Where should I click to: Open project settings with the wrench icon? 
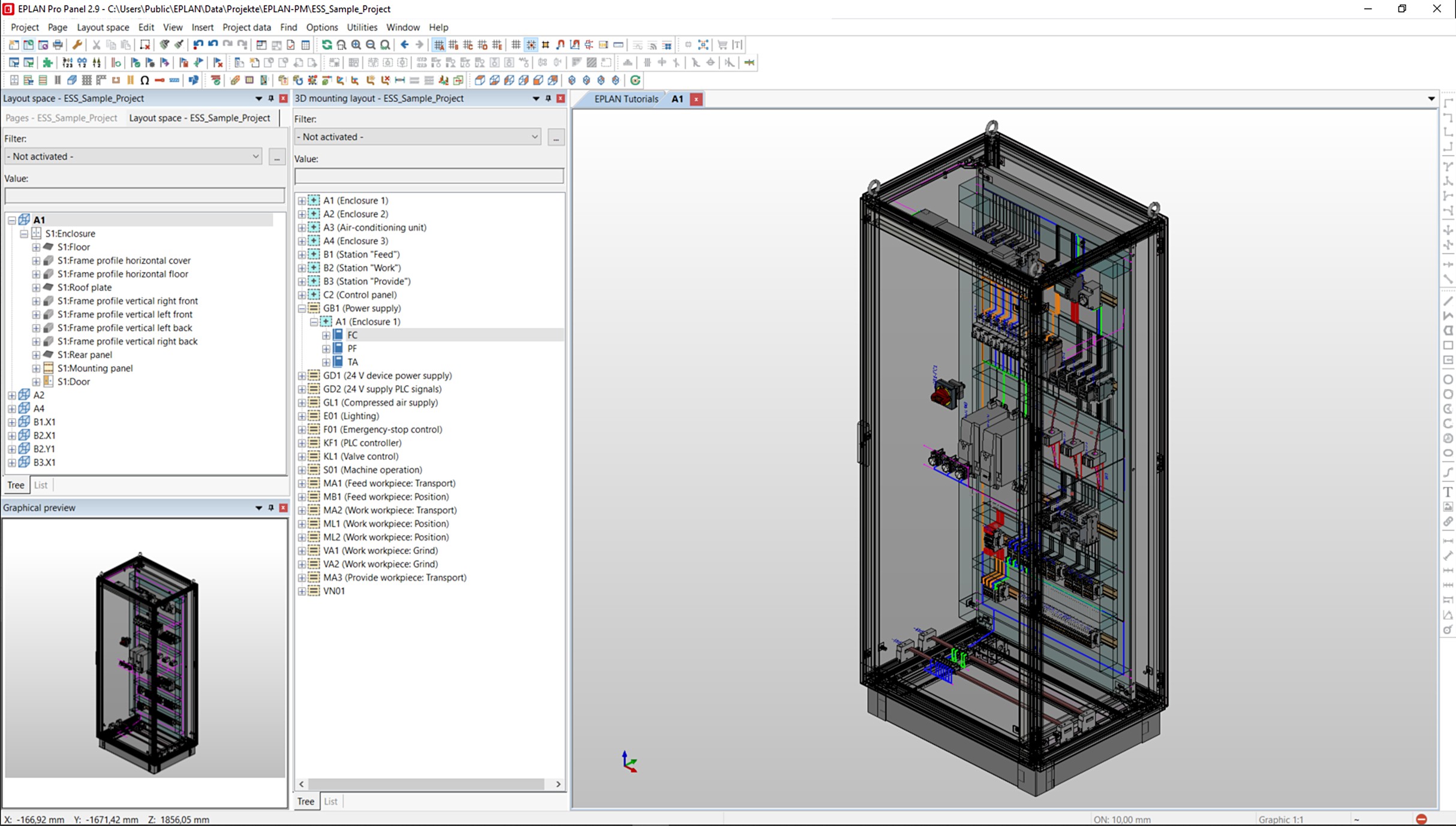click(77, 45)
